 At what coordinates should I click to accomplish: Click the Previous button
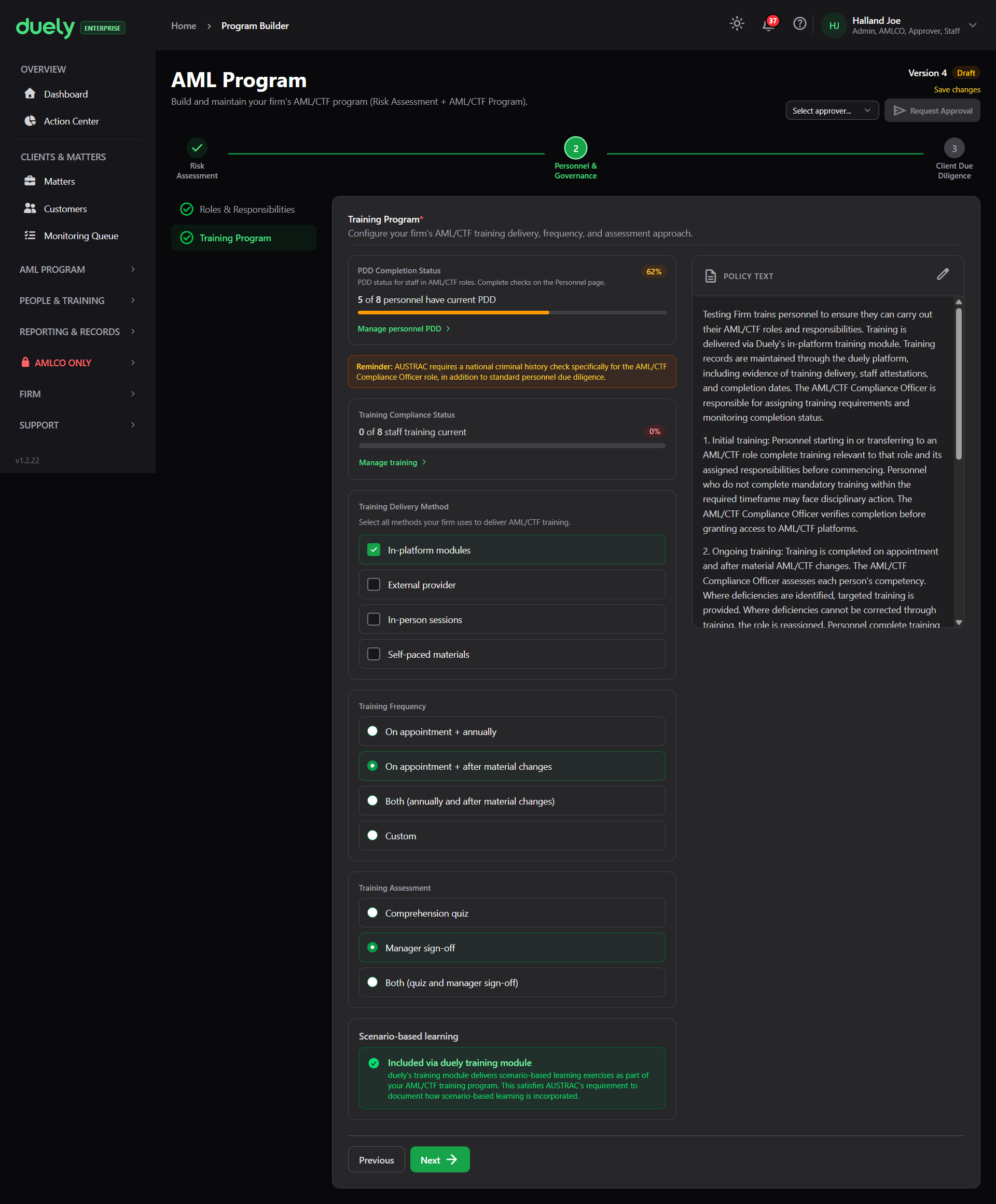click(x=376, y=1159)
